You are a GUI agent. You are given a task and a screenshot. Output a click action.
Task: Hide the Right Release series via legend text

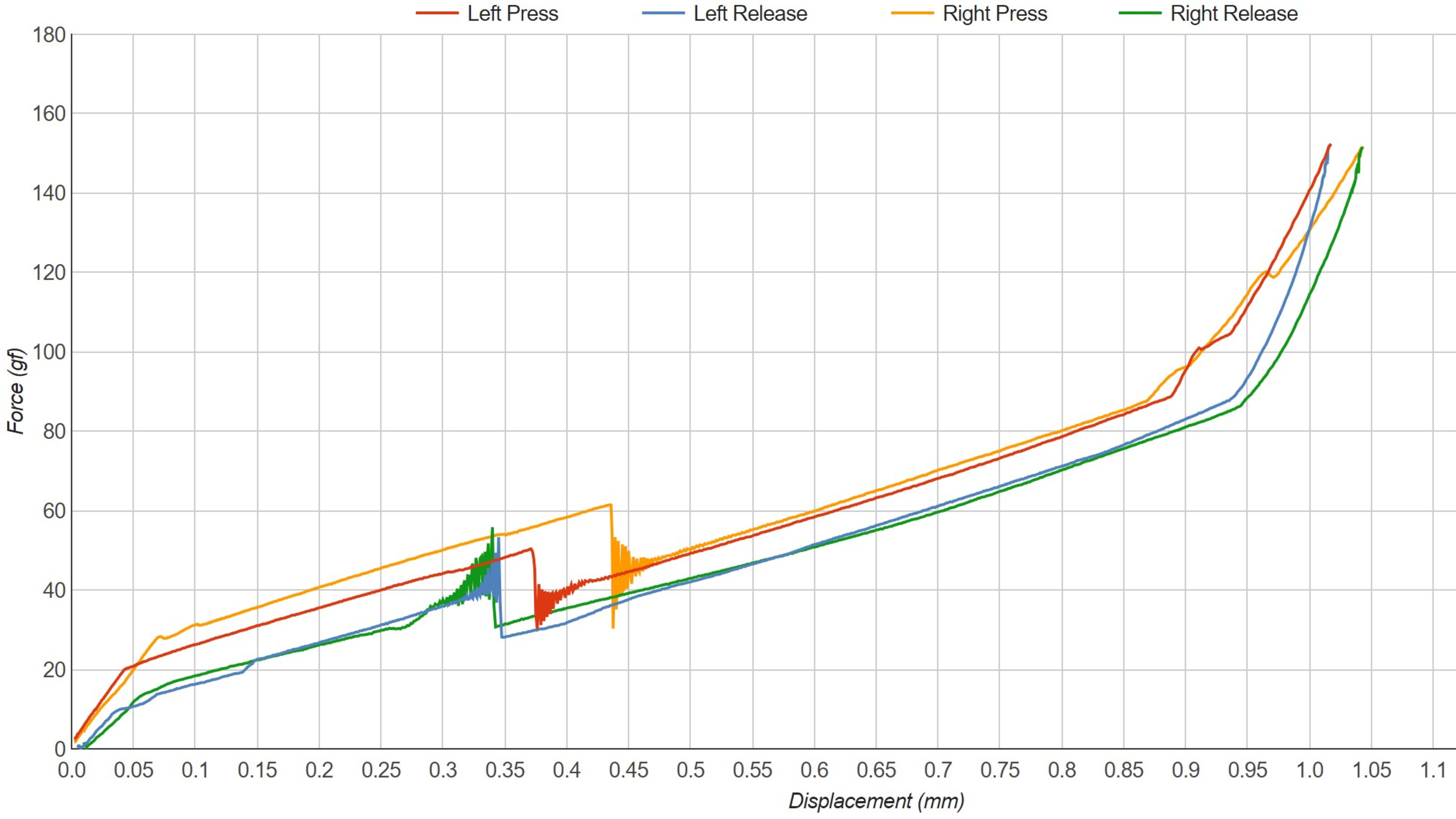point(1233,14)
